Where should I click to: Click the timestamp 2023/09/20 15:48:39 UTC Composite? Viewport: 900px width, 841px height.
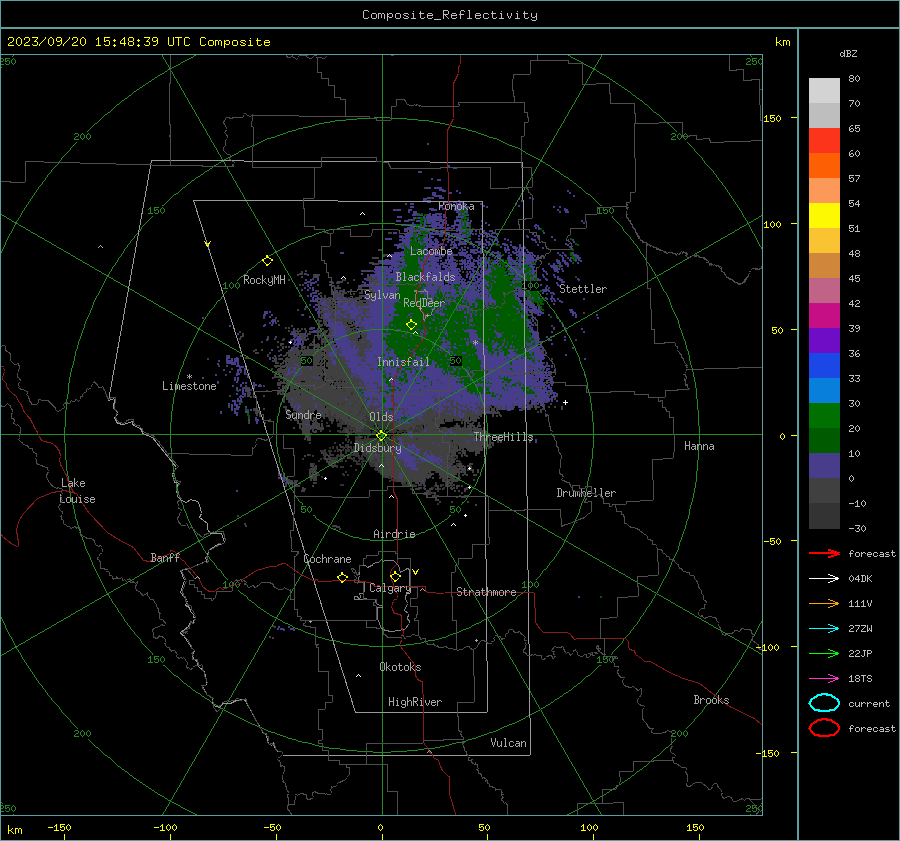pyautogui.click(x=138, y=42)
